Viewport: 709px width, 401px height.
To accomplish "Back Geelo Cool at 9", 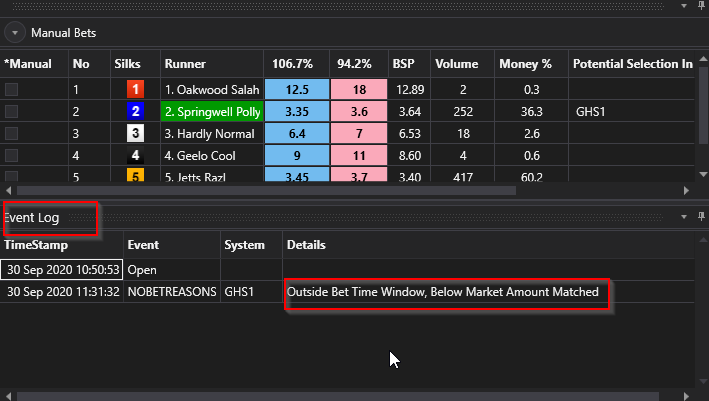I will (297, 156).
